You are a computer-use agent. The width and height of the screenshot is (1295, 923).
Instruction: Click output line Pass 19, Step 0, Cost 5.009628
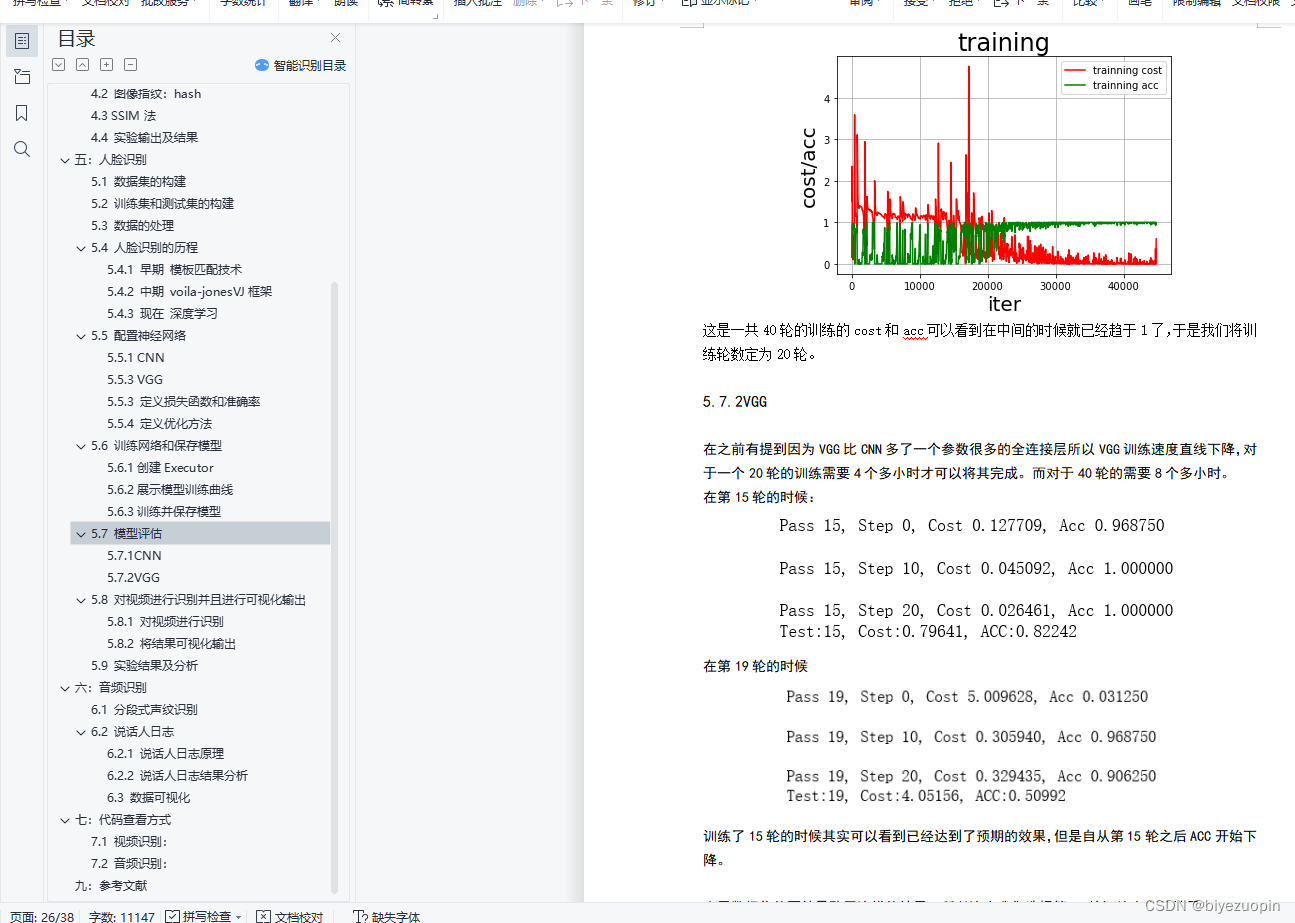coord(967,697)
